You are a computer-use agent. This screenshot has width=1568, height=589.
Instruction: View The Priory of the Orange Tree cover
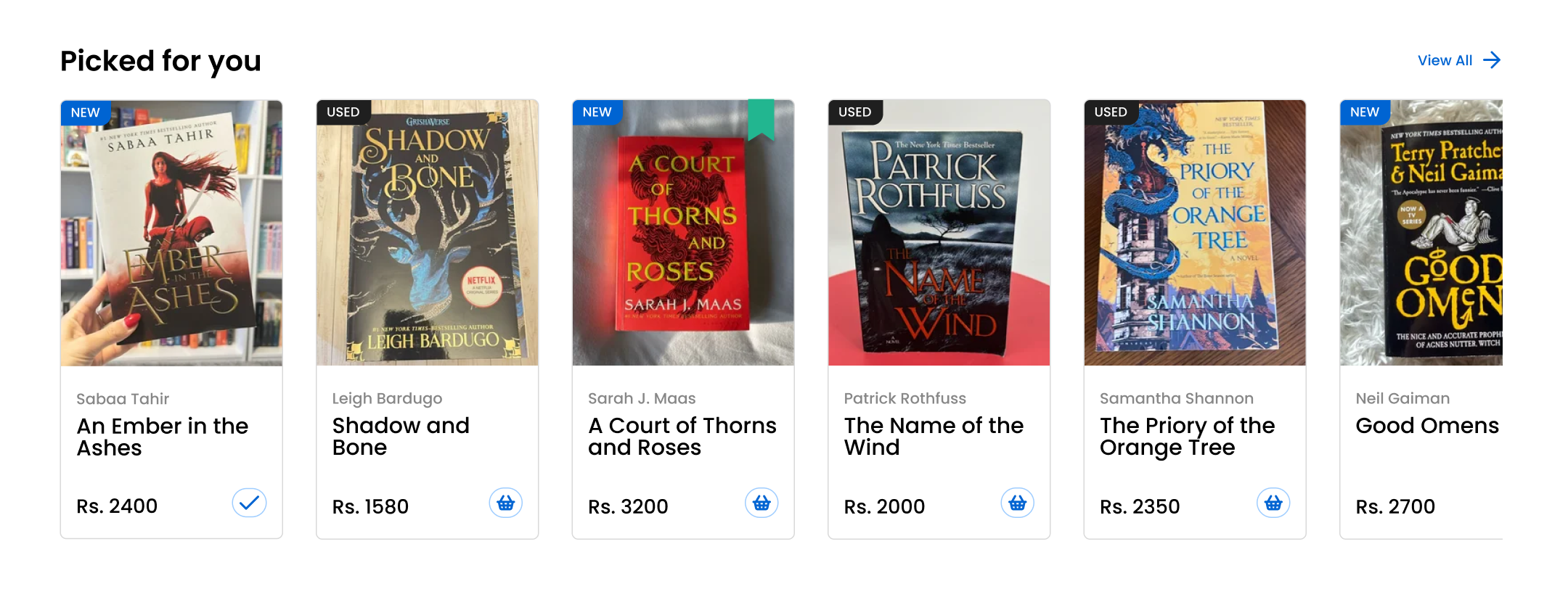point(1195,232)
